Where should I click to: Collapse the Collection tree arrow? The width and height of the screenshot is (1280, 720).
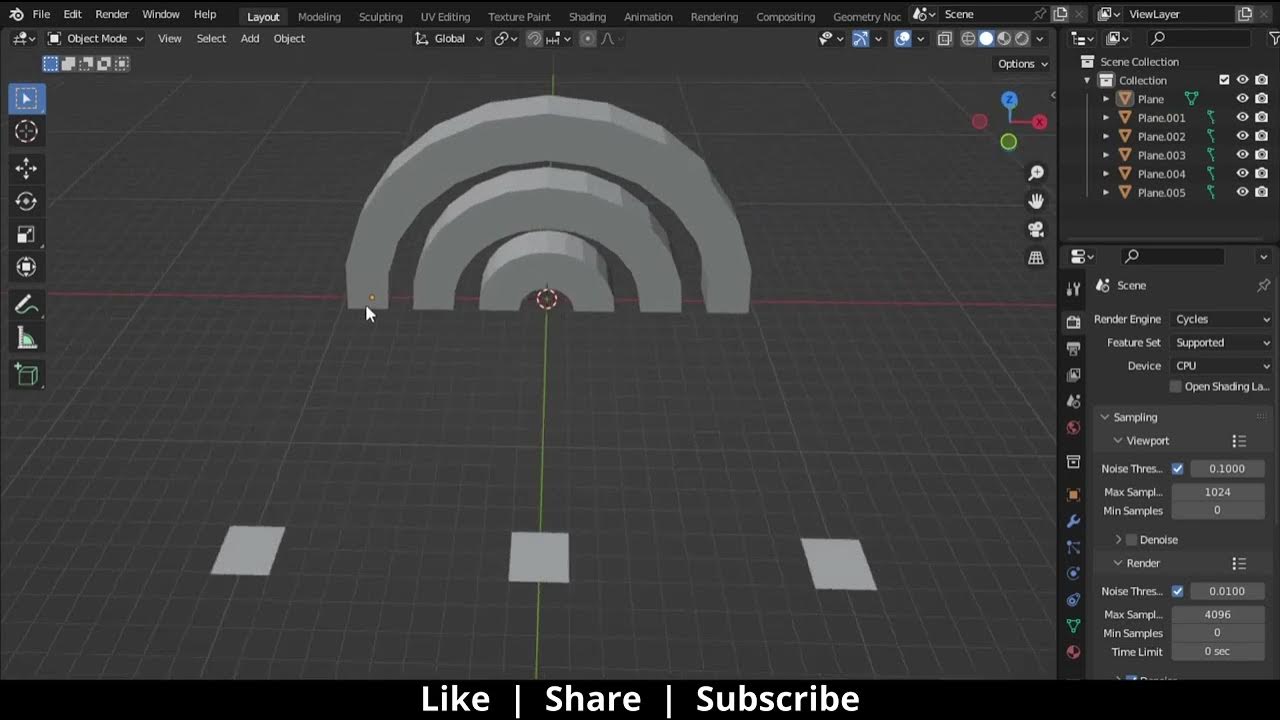click(1087, 80)
